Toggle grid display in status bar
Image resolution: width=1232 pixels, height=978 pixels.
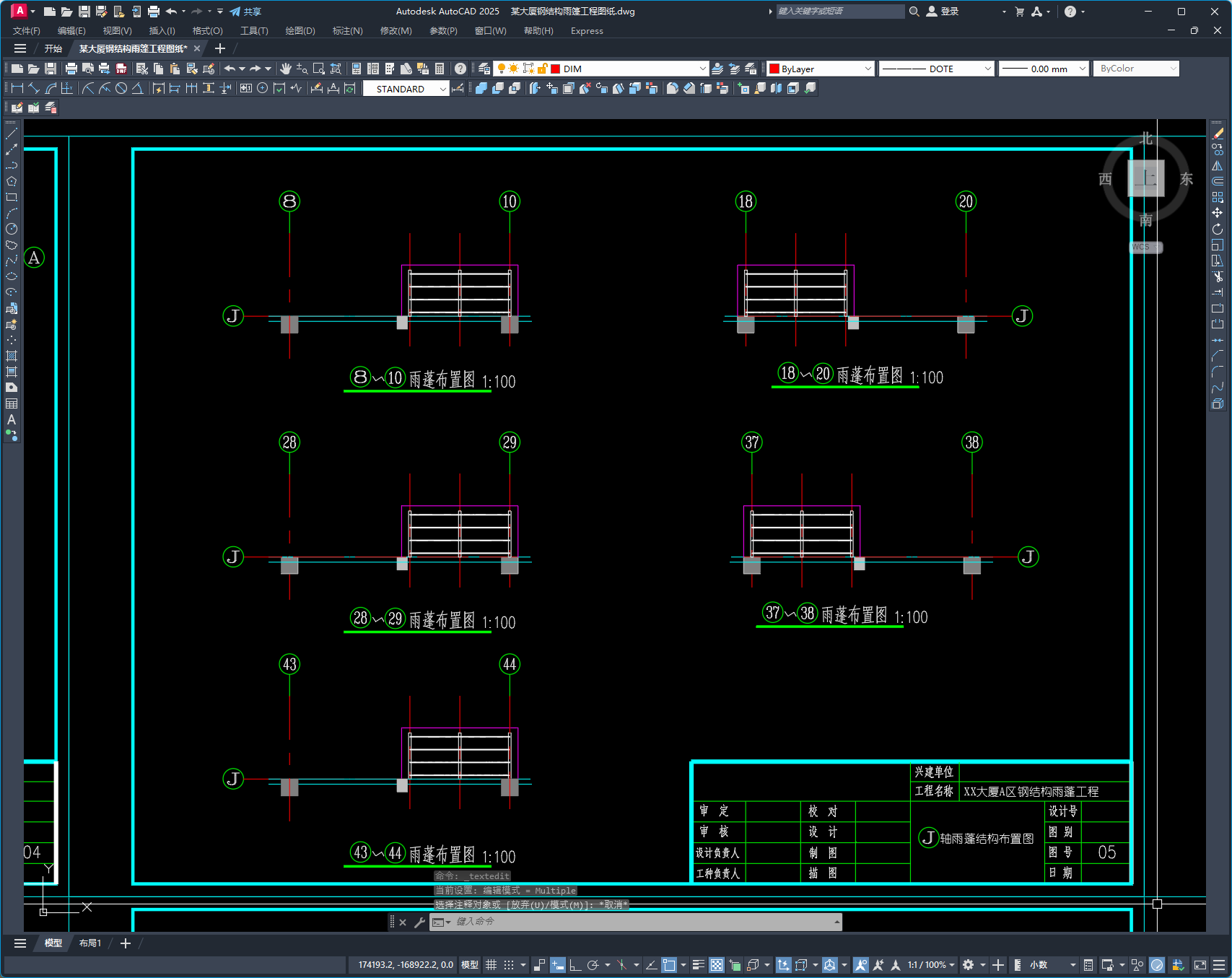492,965
